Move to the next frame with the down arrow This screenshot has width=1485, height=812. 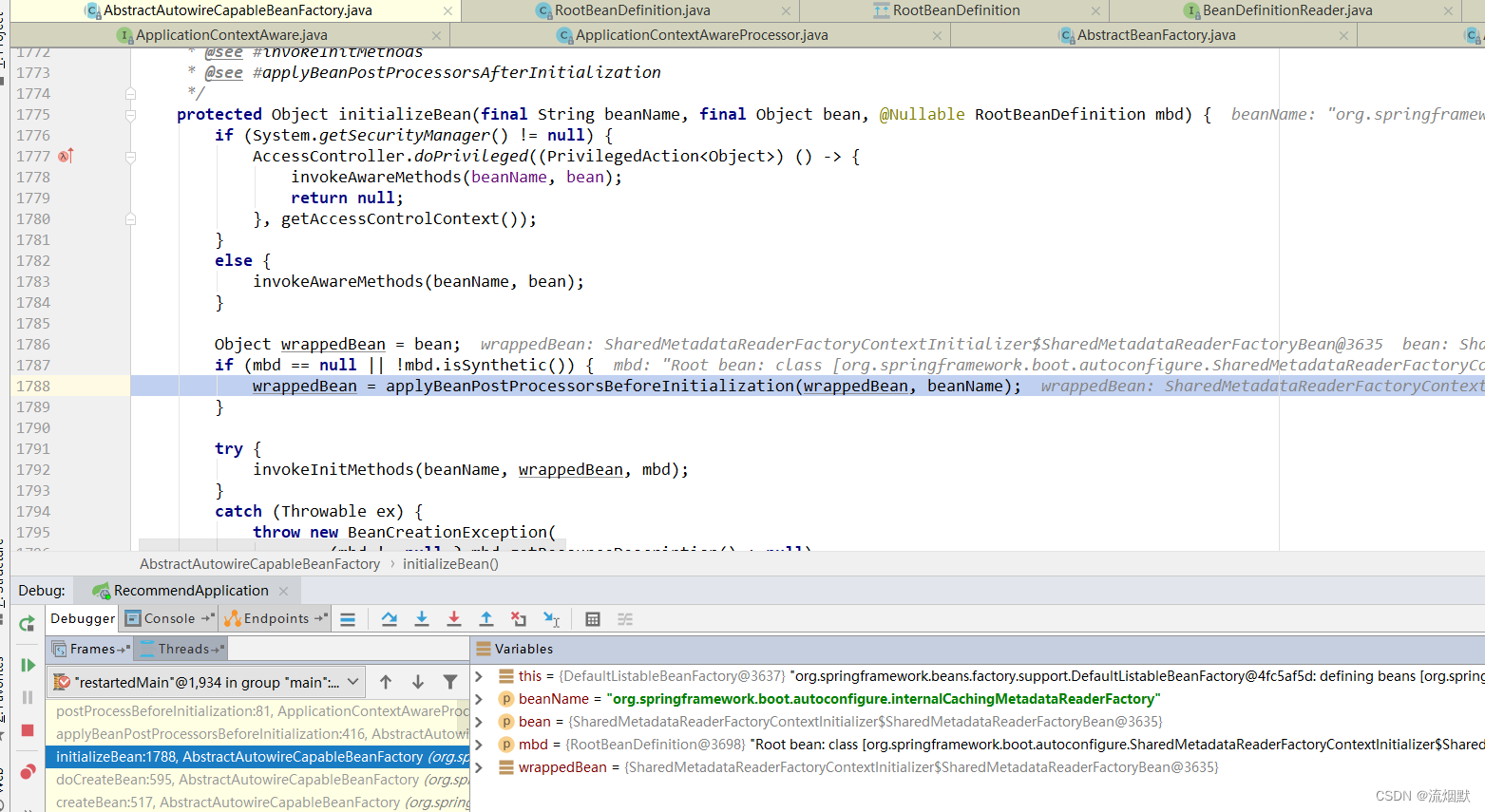tap(418, 682)
